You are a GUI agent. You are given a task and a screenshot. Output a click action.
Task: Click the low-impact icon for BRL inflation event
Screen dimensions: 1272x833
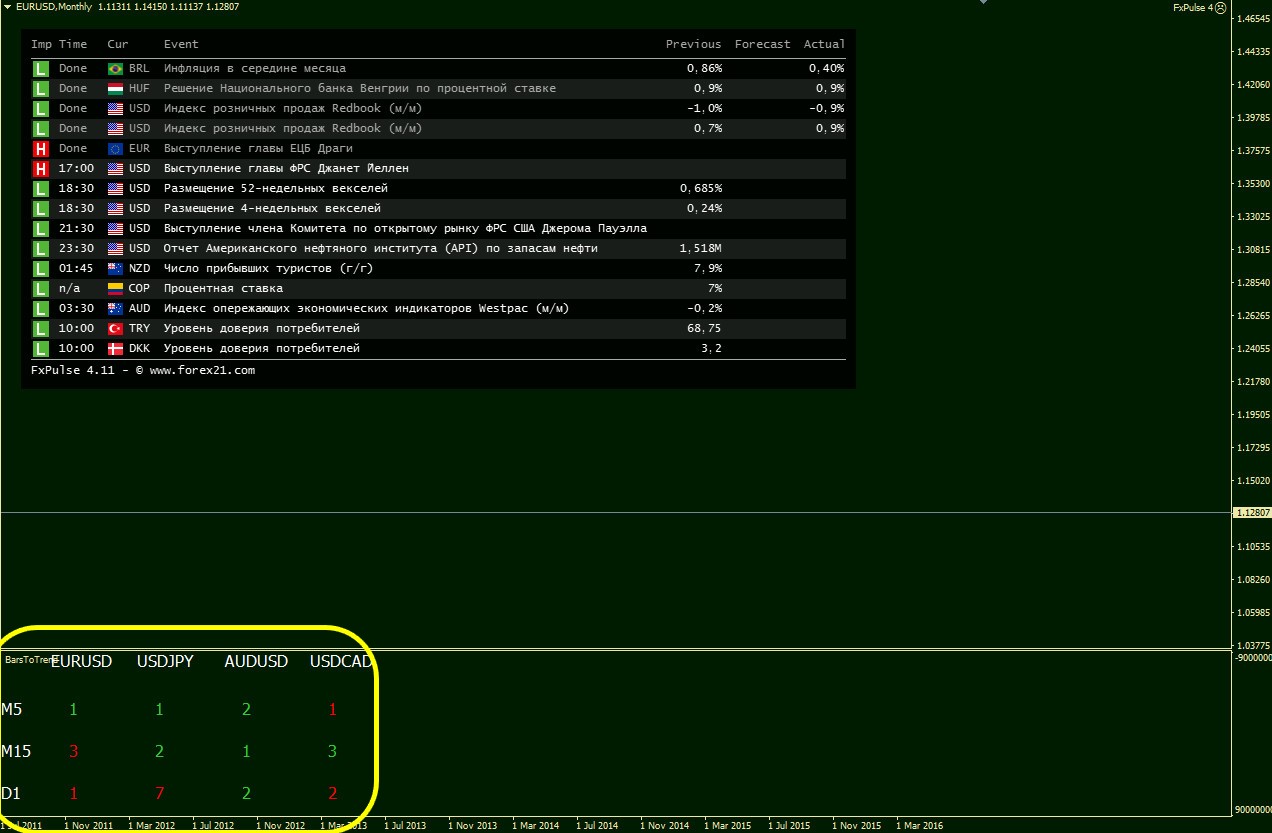tap(41, 69)
